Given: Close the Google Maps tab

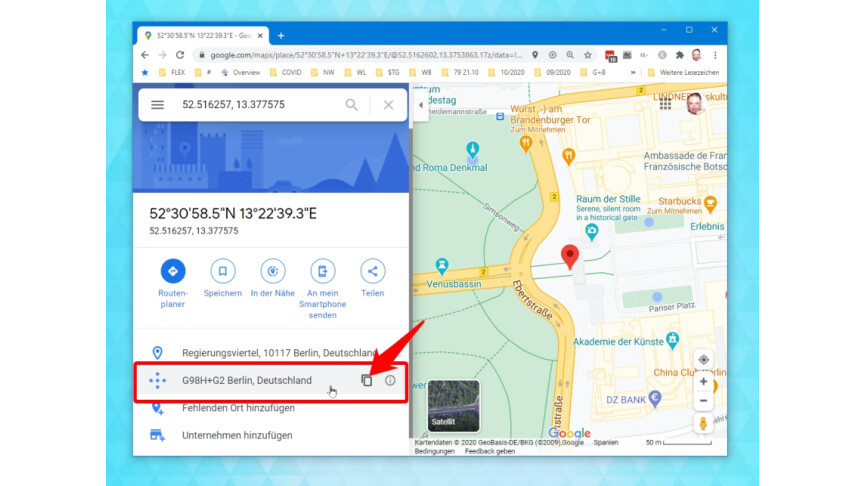Looking at the screenshot, I should point(260,36).
